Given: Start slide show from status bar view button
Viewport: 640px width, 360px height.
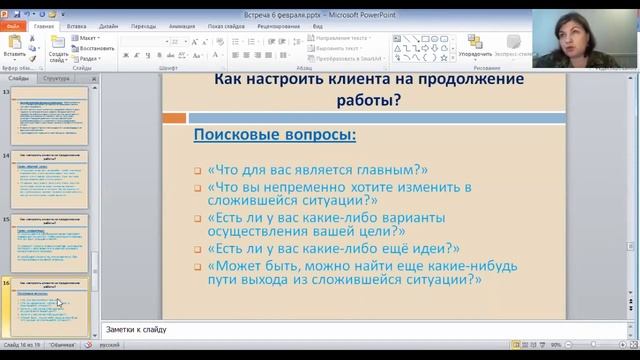Looking at the screenshot, I should [542, 345].
